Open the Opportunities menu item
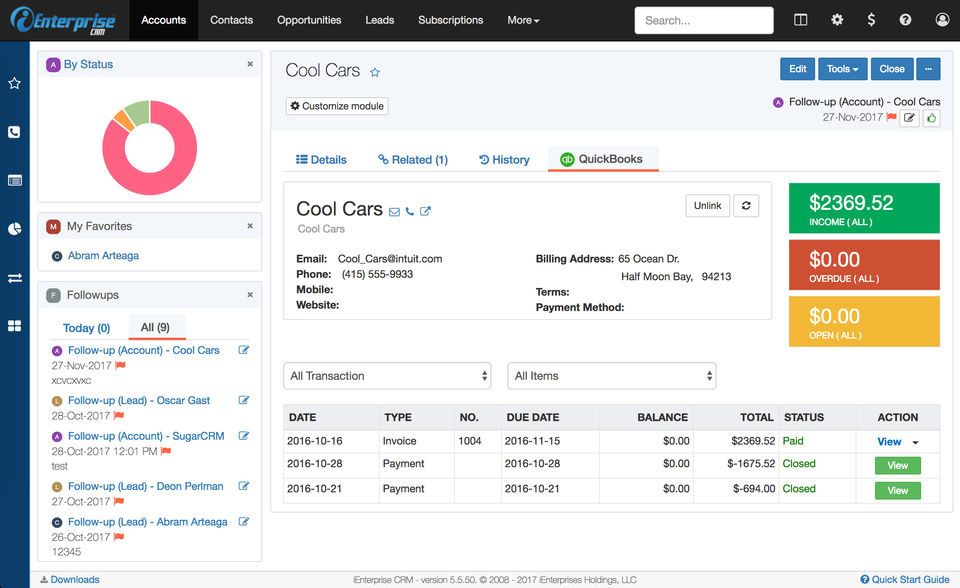The image size is (960, 588). pos(309,20)
